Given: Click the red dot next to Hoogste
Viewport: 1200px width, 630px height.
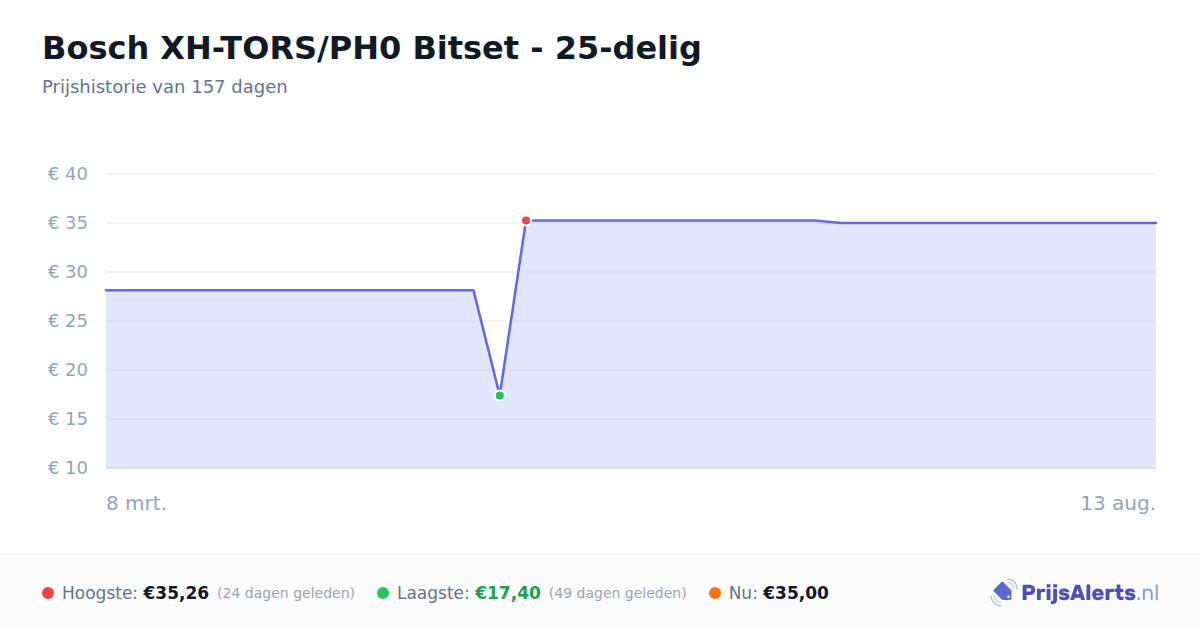Looking at the screenshot, I should pyautogui.click(x=48, y=593).
